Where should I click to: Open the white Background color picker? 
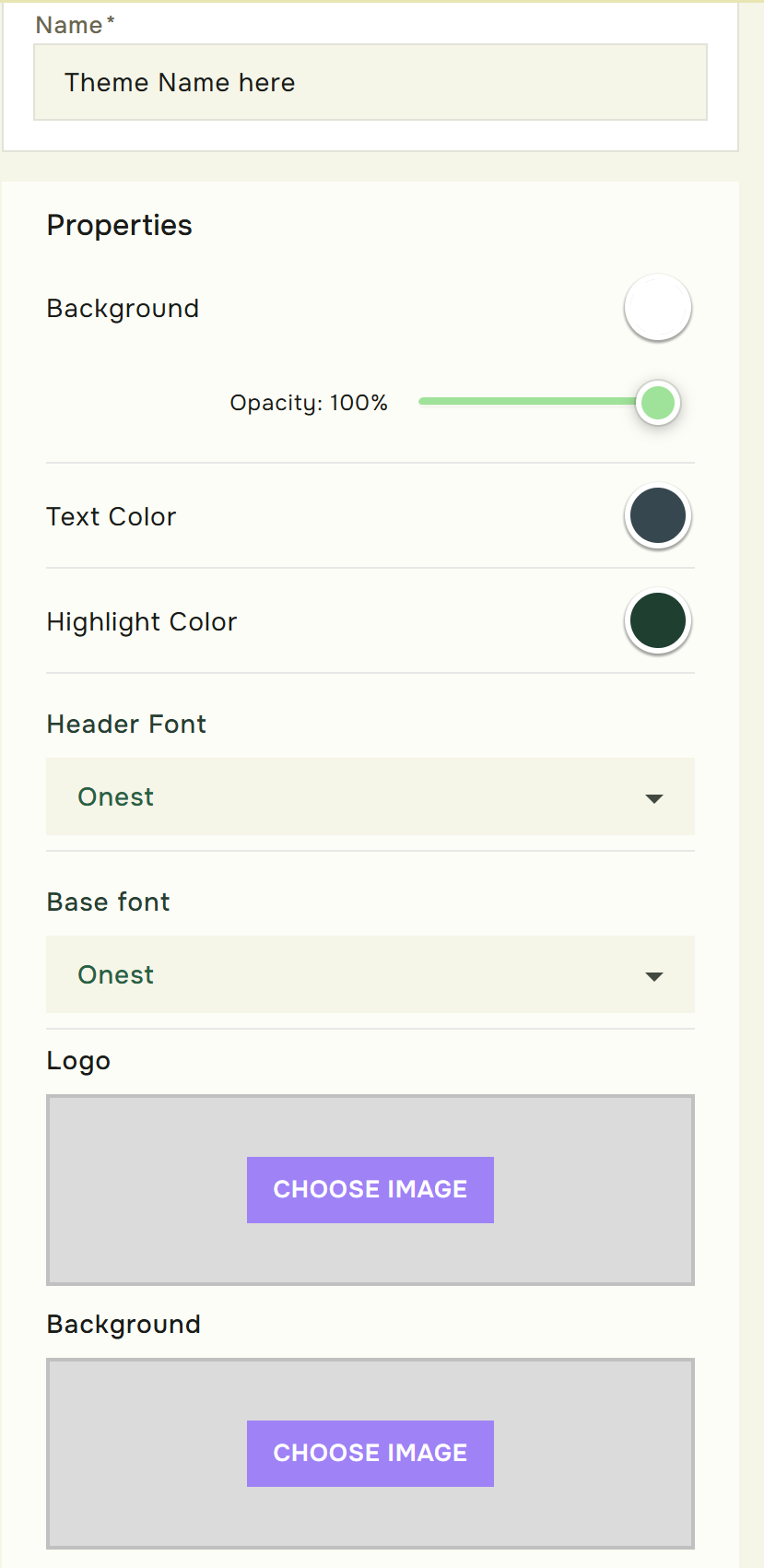(657, 308)
